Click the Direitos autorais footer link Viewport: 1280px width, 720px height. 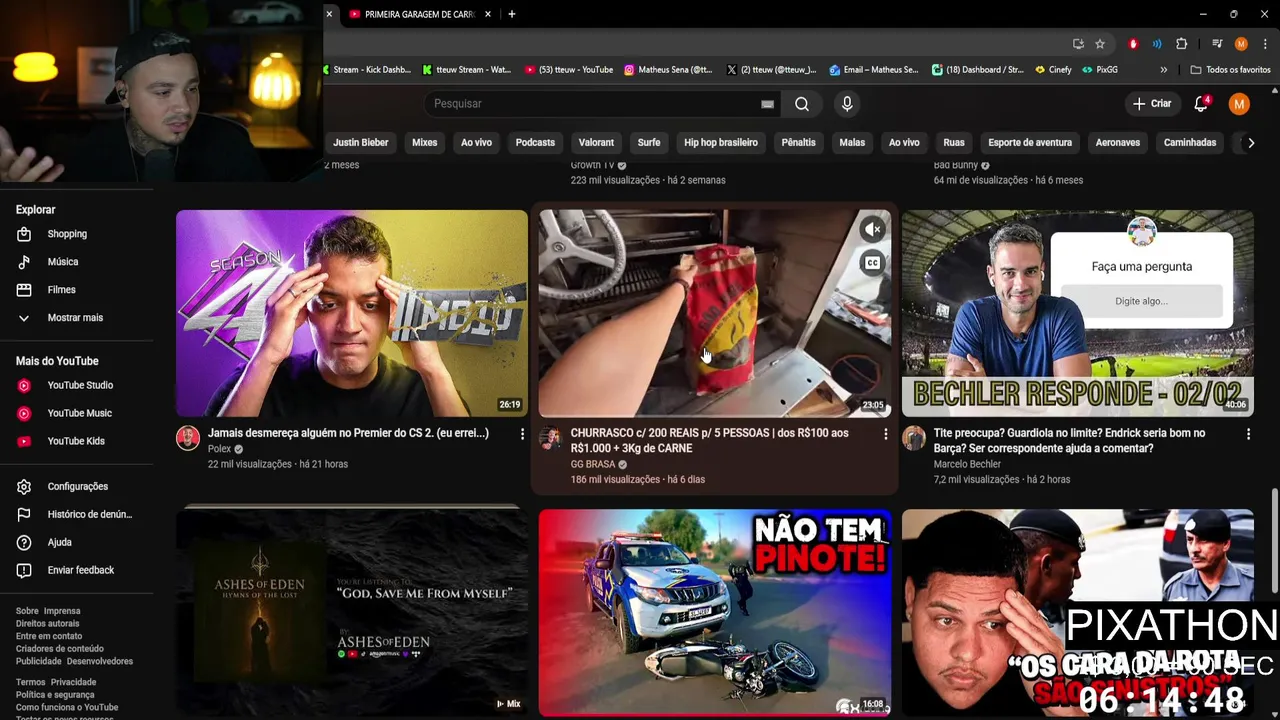tap(47, 624)
